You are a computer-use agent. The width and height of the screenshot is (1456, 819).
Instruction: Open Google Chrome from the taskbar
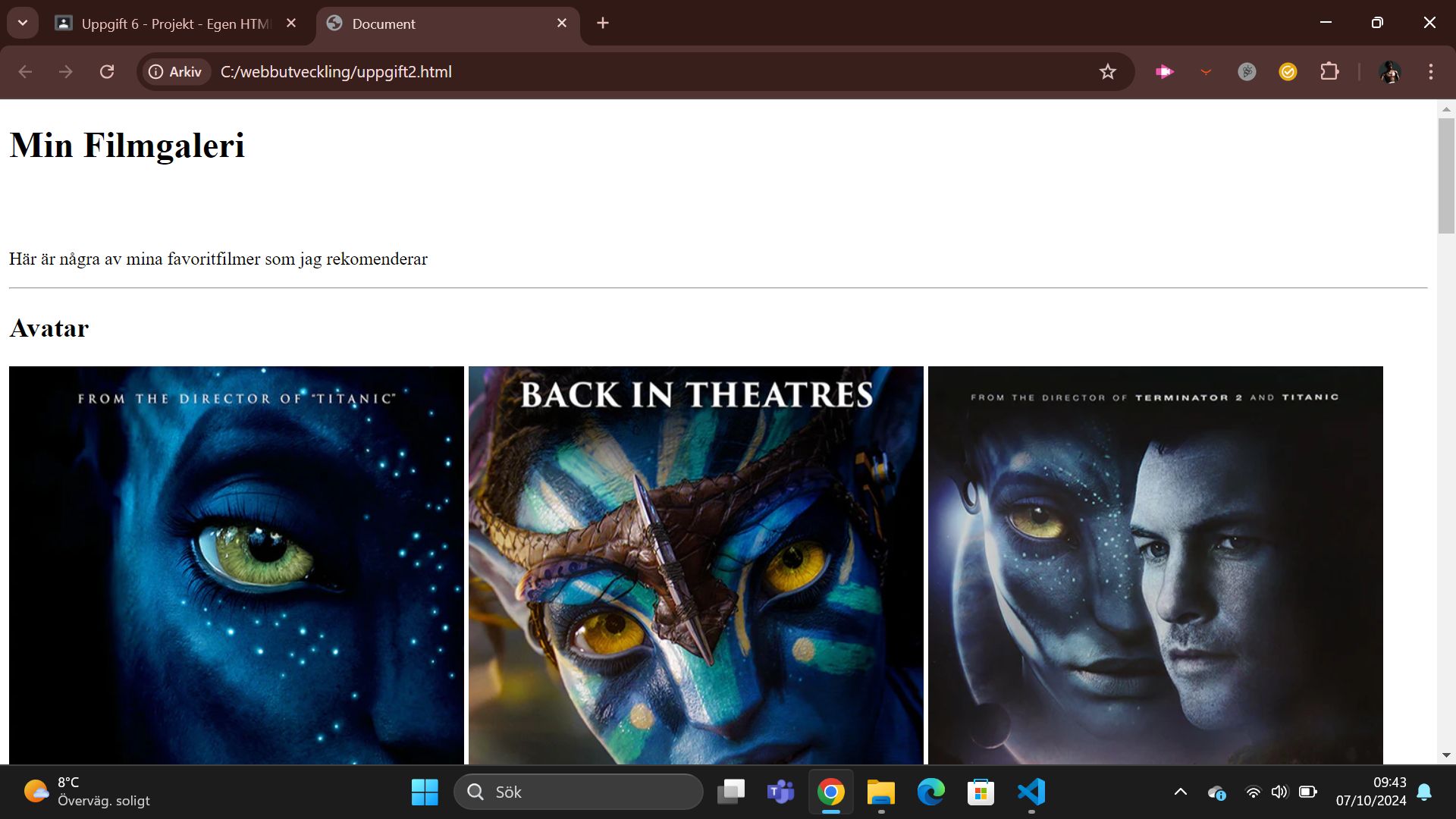(x=831, y=792)
